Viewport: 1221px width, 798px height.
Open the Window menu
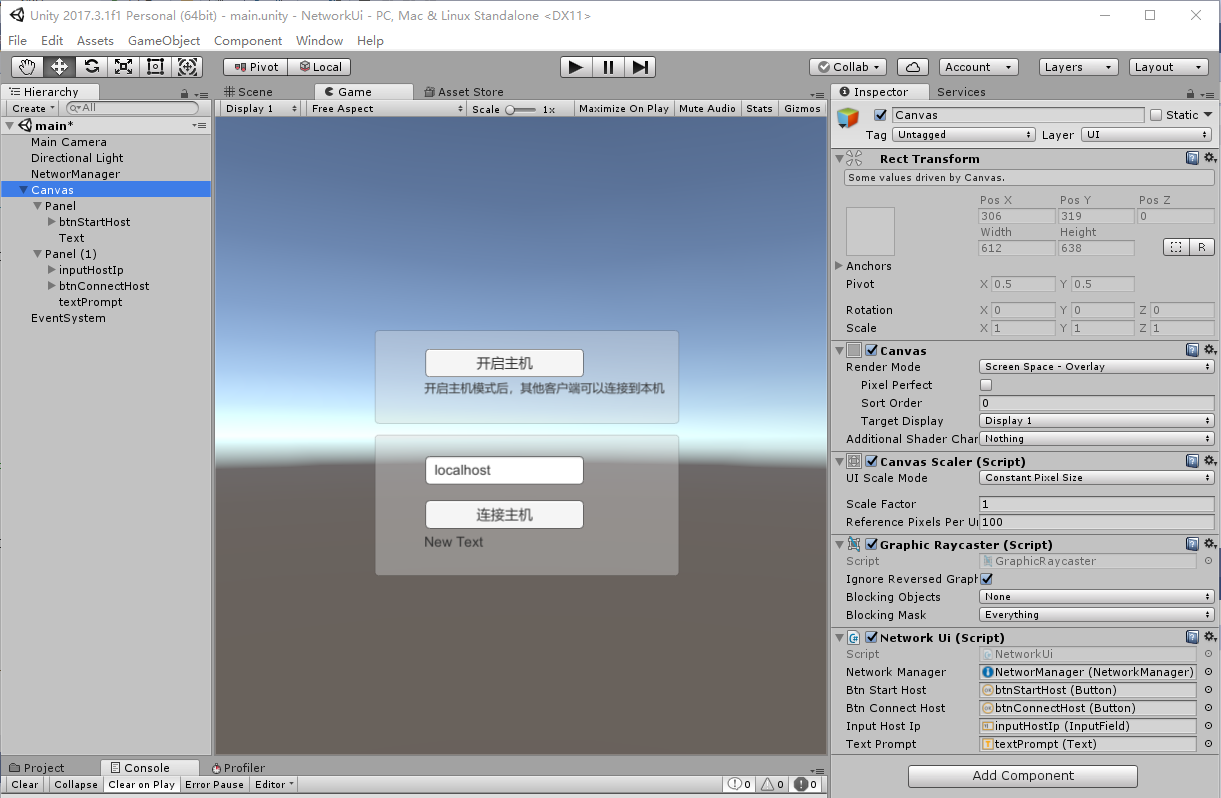click(319, 41)
